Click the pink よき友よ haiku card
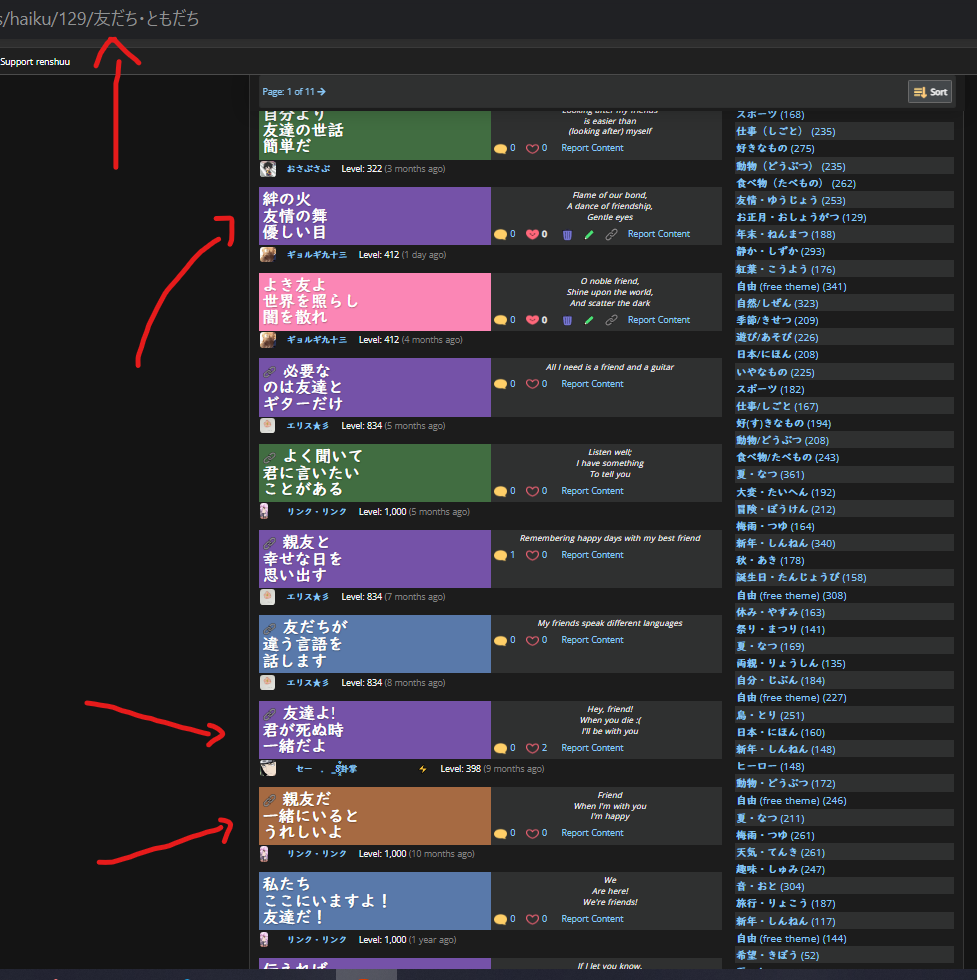The width and height of the screenshot is (977, 980). [x=374, y=301]
